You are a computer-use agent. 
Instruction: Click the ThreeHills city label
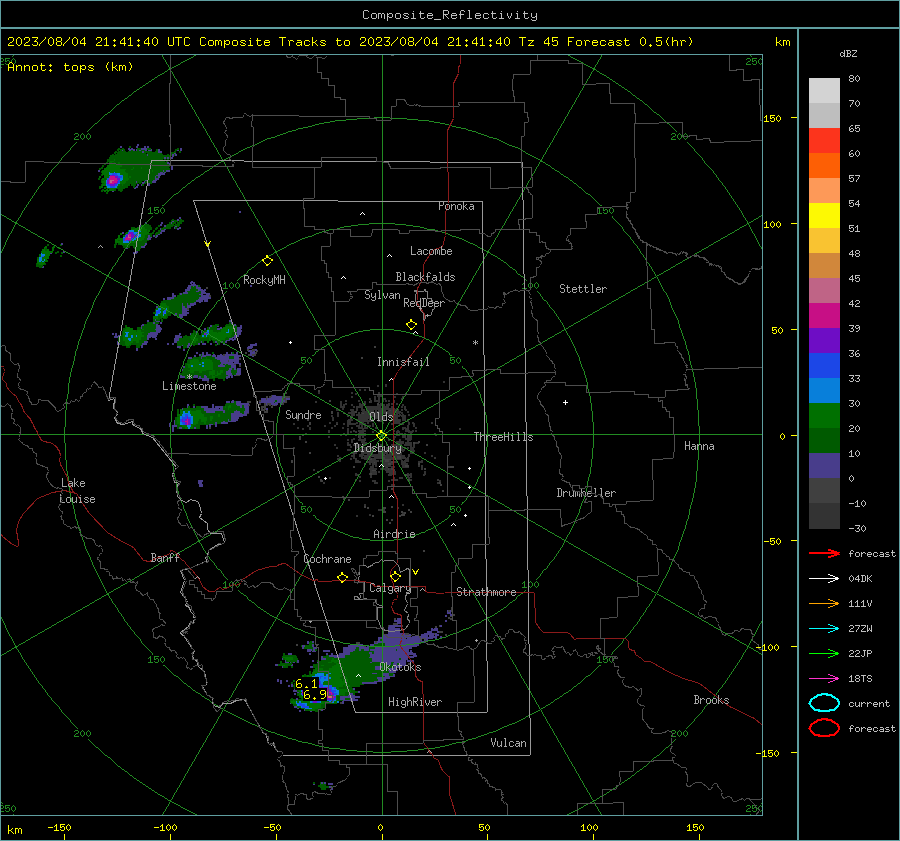click(503, 437)
